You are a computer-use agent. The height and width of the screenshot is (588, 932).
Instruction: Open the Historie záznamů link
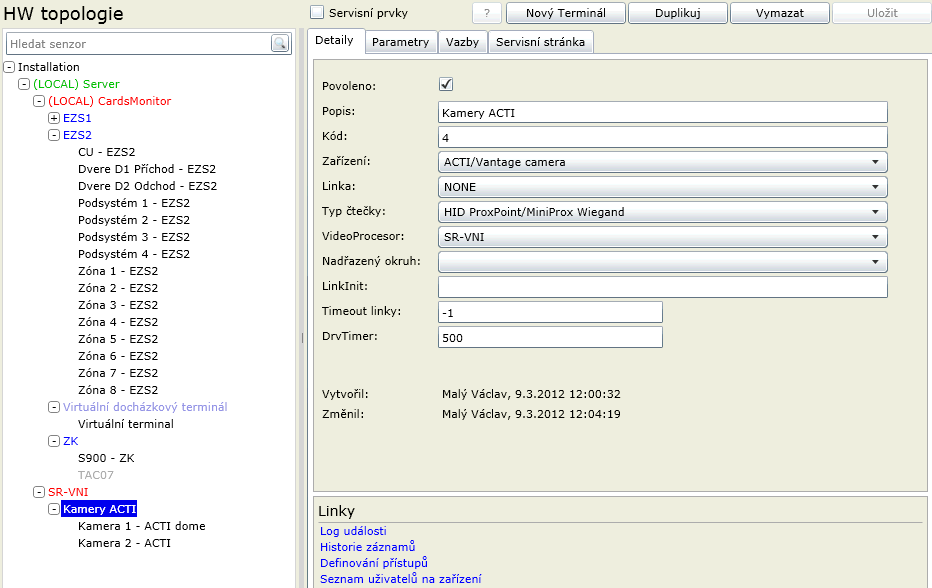[367, 547]
